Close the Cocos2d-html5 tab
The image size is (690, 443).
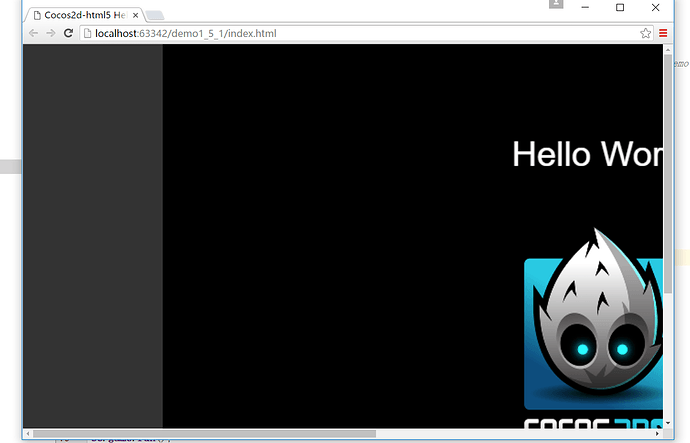[x=136, y=15]
